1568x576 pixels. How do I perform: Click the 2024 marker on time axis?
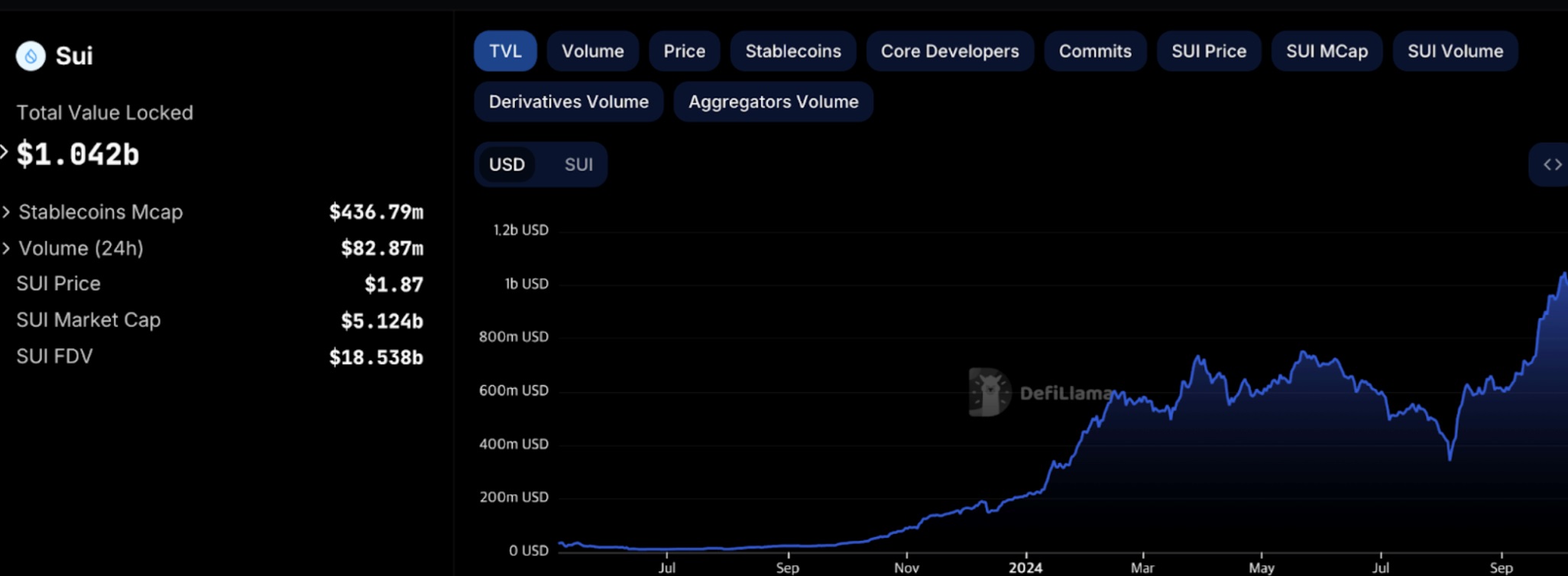tap(1025, 568)
